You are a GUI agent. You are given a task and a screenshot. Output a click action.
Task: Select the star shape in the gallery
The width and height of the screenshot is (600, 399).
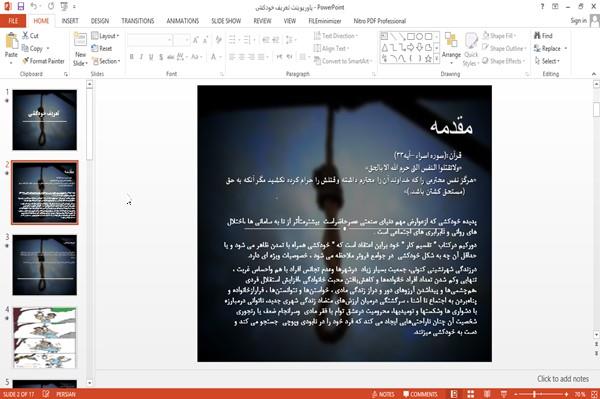(428, 59)
